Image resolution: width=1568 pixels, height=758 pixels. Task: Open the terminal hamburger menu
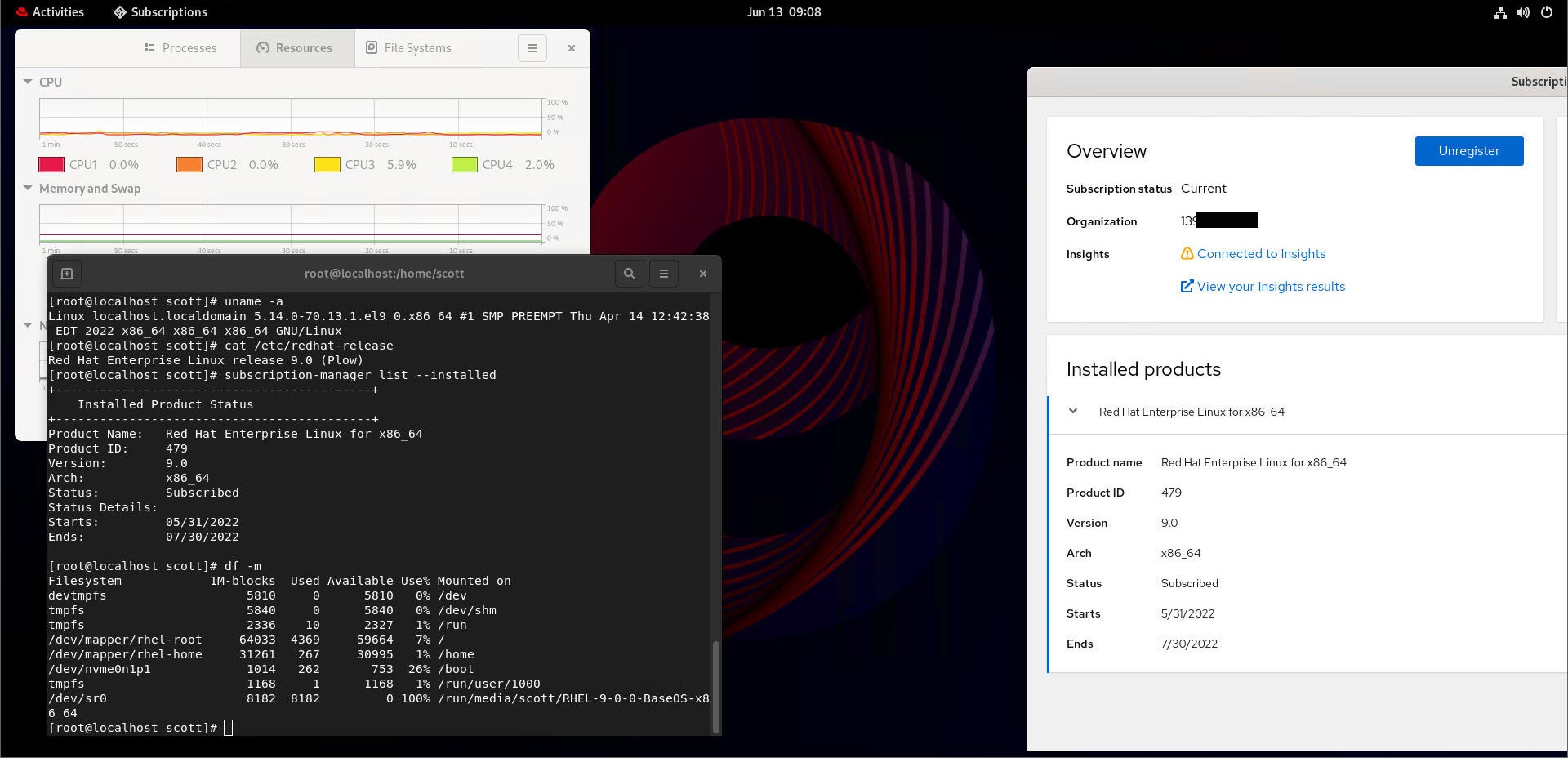click(x=664, y=274)
